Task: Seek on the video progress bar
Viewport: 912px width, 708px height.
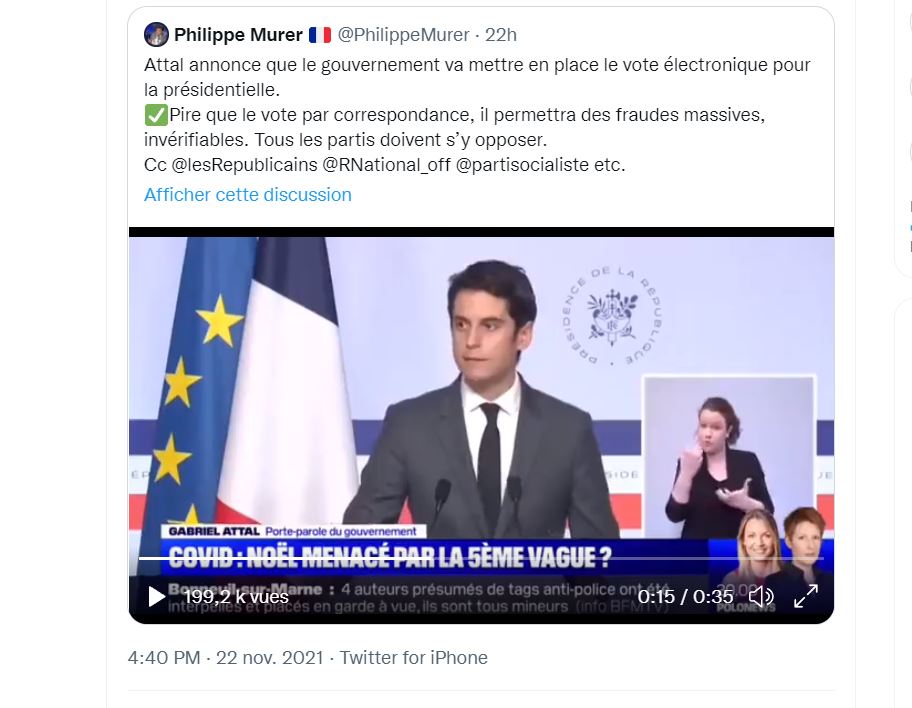Action: (x=481, y=558)
